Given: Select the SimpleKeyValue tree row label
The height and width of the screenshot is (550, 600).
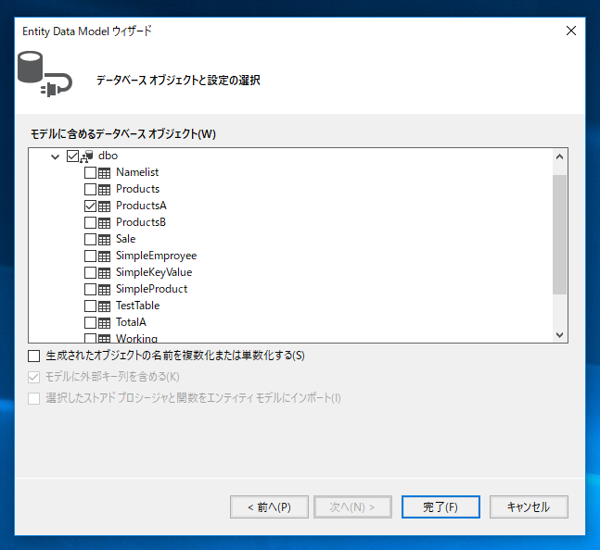Looking at the screenshot, I should coord(154,273).
